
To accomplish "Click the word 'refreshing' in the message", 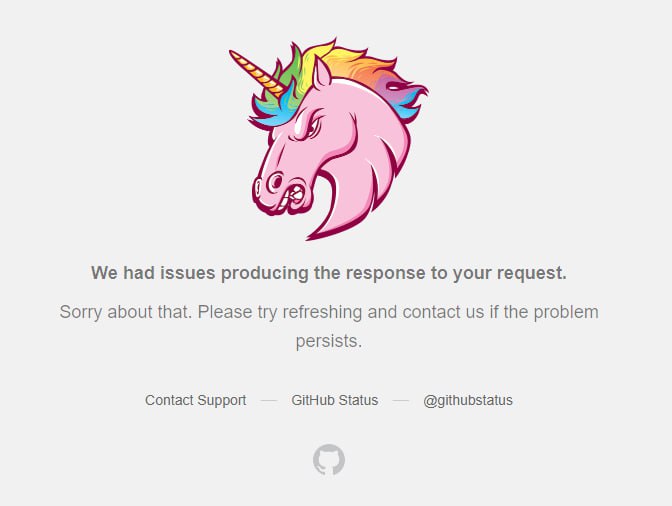I will [x=322, y=312].
